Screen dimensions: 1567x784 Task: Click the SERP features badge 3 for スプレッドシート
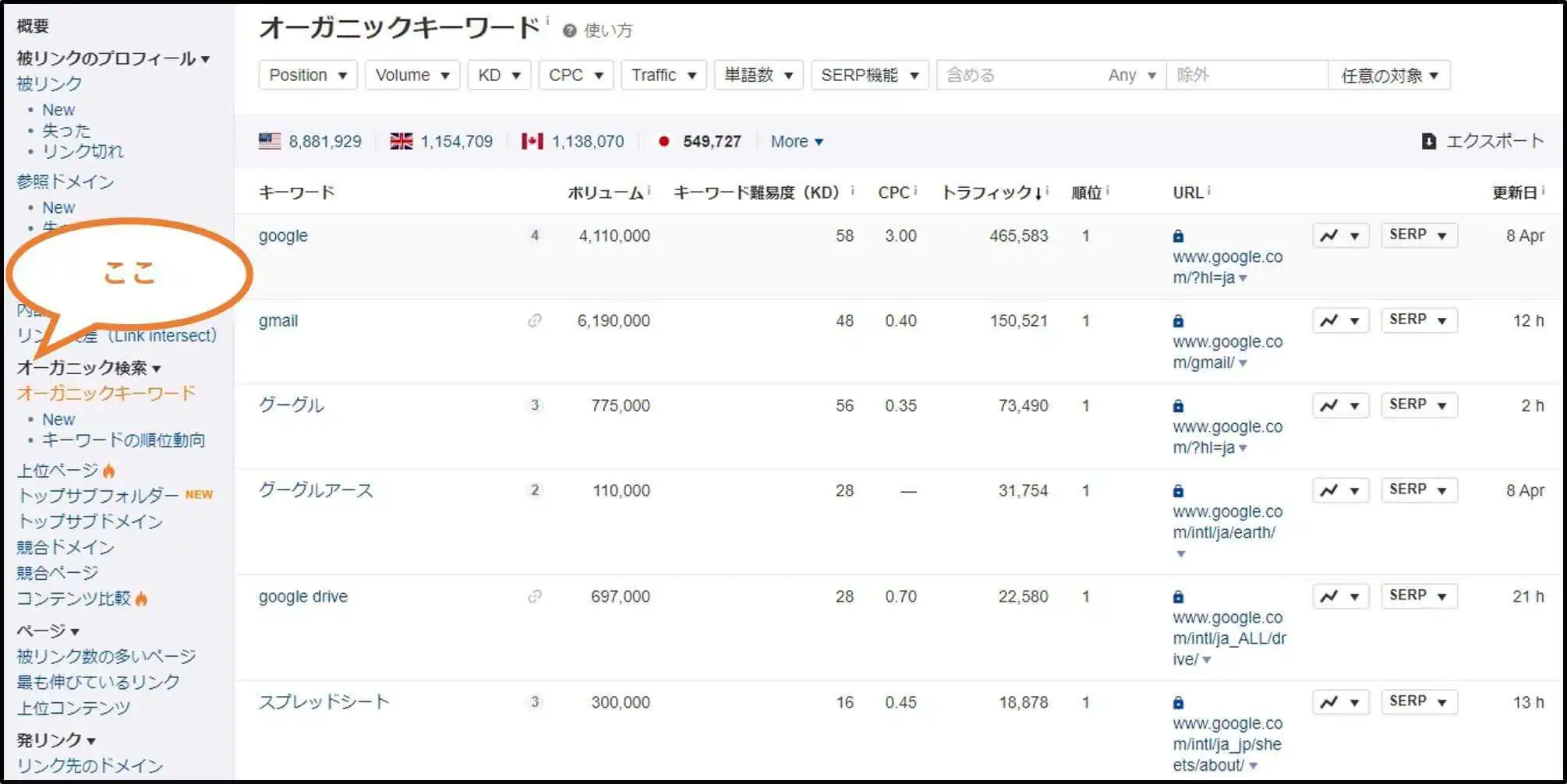coord(535,702)
